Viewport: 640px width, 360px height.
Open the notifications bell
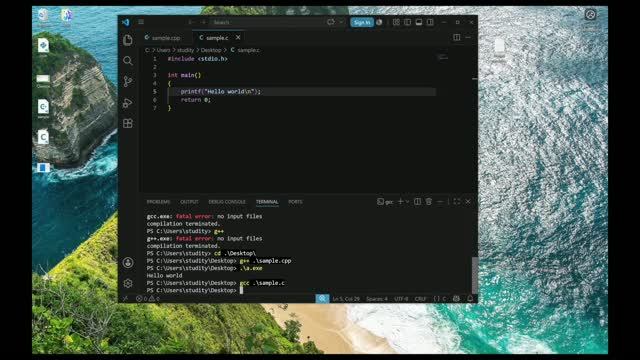pos(470,299)
